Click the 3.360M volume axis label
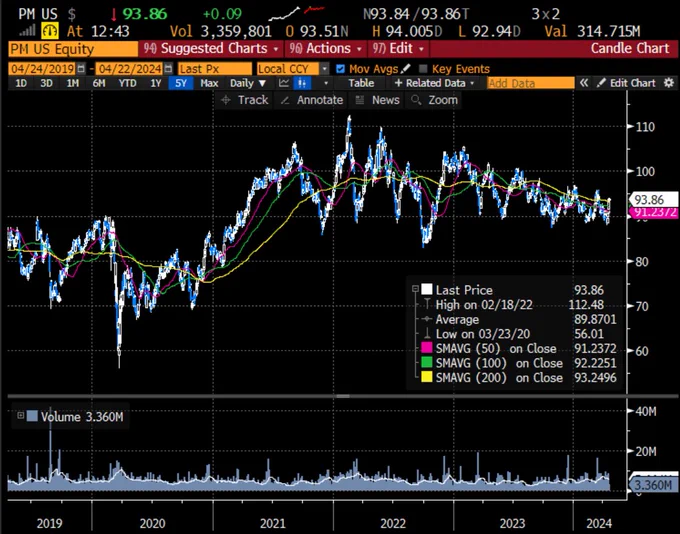 click(654, 485)
